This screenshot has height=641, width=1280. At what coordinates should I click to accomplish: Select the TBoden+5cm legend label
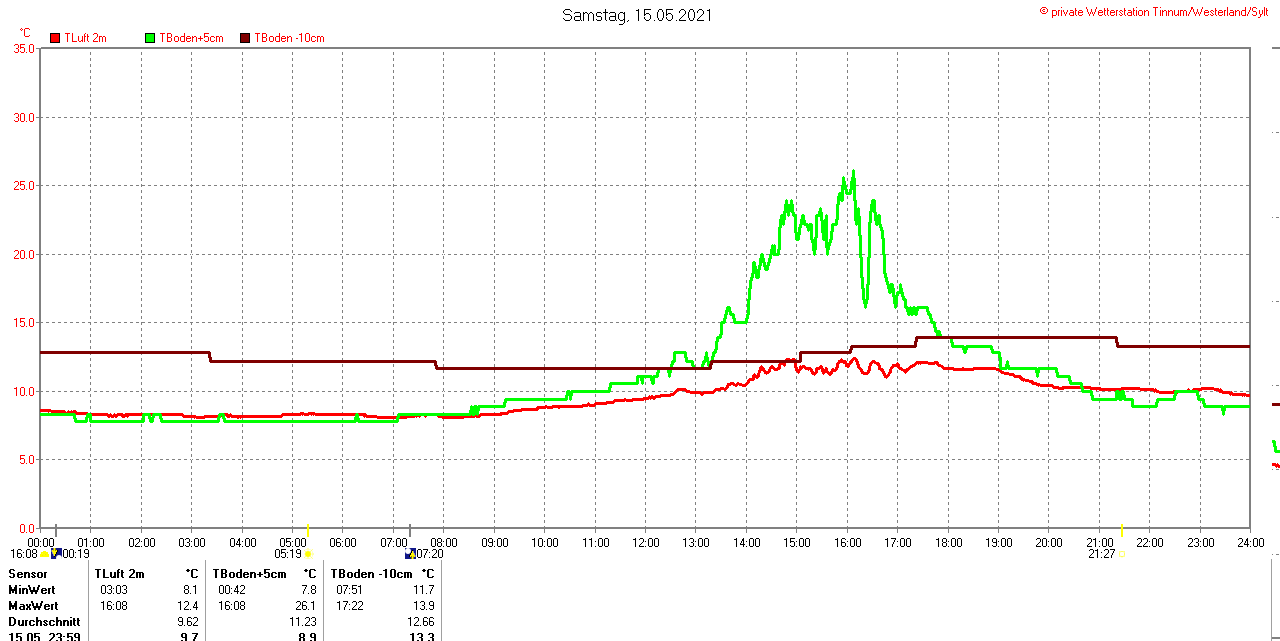coord(191,38)
